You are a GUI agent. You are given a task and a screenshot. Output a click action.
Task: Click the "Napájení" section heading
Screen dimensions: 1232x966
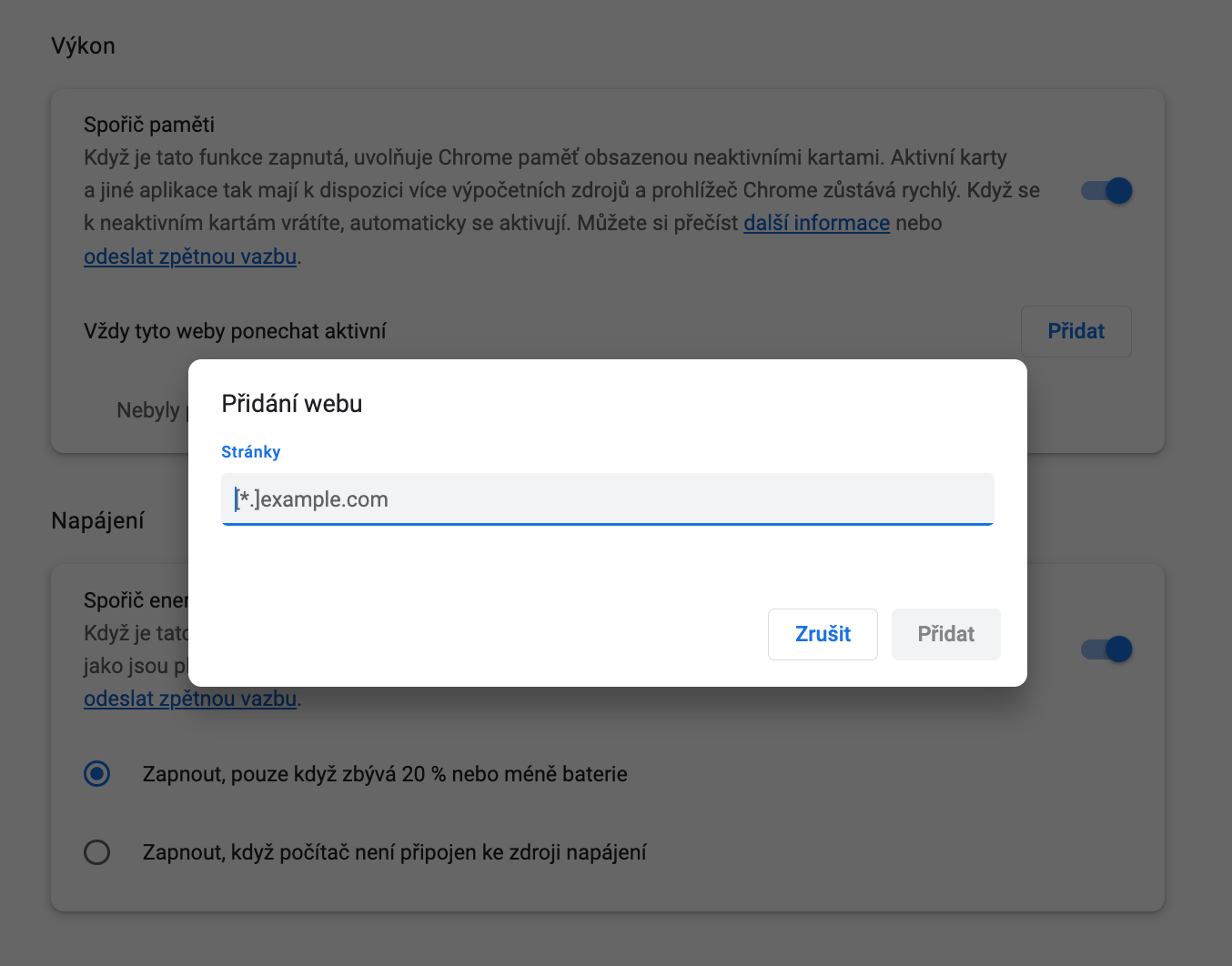click(97, 521)
